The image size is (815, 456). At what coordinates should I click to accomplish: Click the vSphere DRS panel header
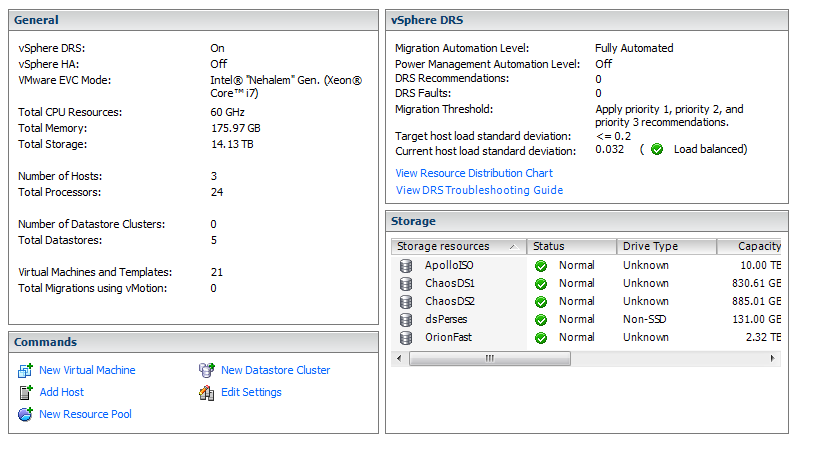[x=587, y=20]
